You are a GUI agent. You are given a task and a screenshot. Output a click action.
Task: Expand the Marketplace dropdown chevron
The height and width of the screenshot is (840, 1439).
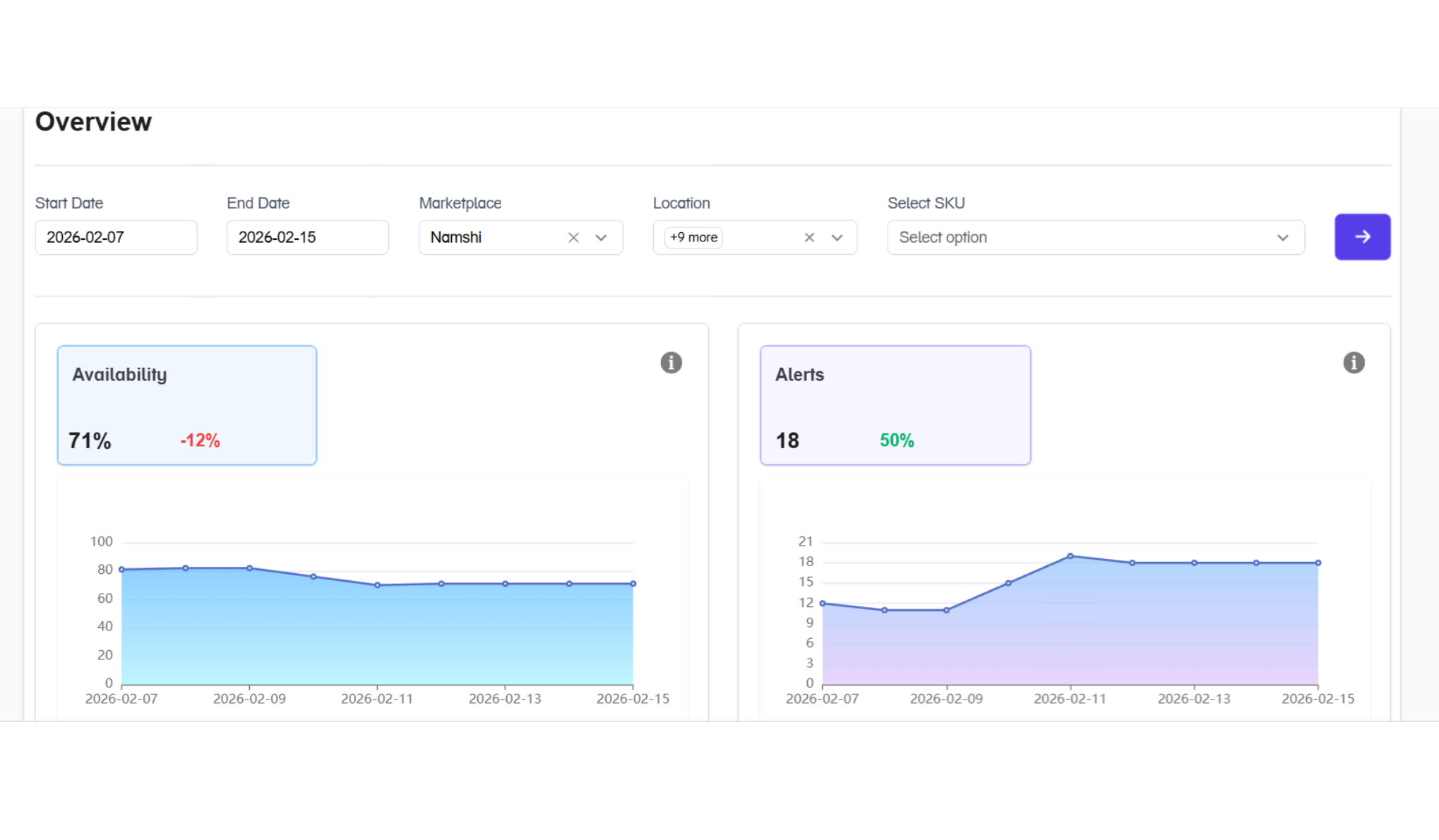601,238
